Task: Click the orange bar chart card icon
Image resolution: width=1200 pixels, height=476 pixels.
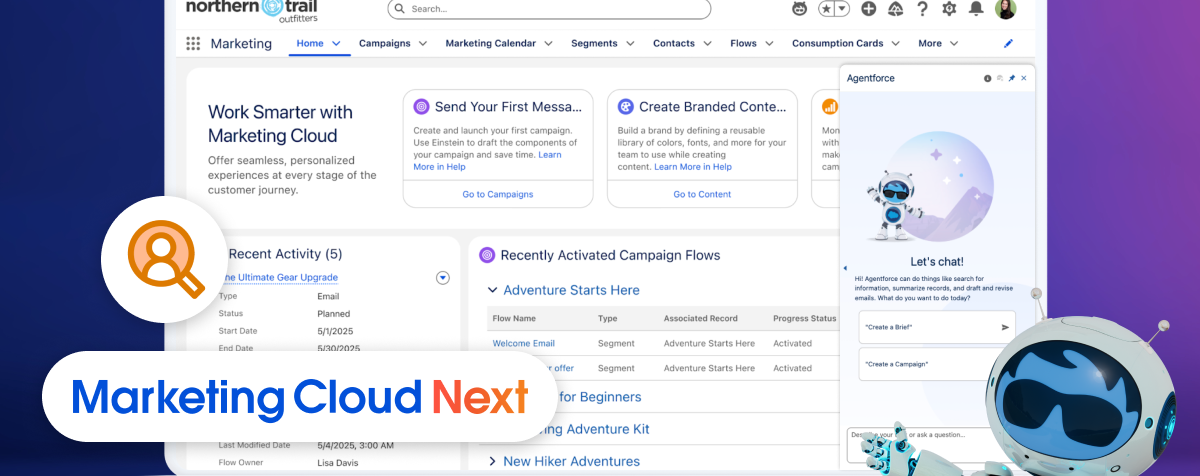Action: (x=829, y=107)
